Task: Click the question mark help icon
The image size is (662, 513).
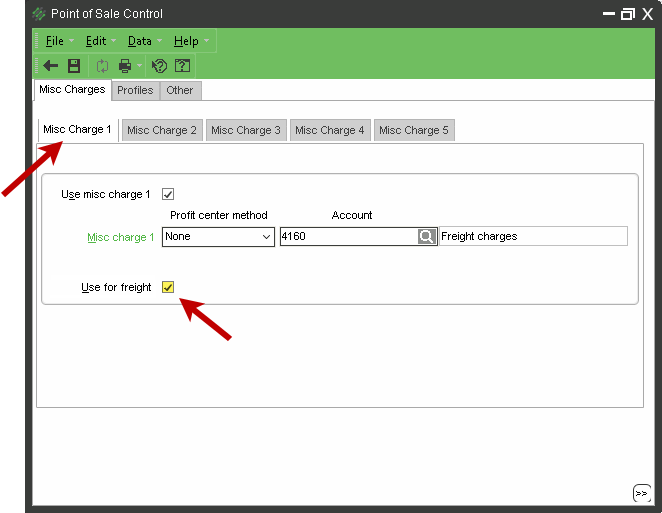Action: click(x=182, y=66)
